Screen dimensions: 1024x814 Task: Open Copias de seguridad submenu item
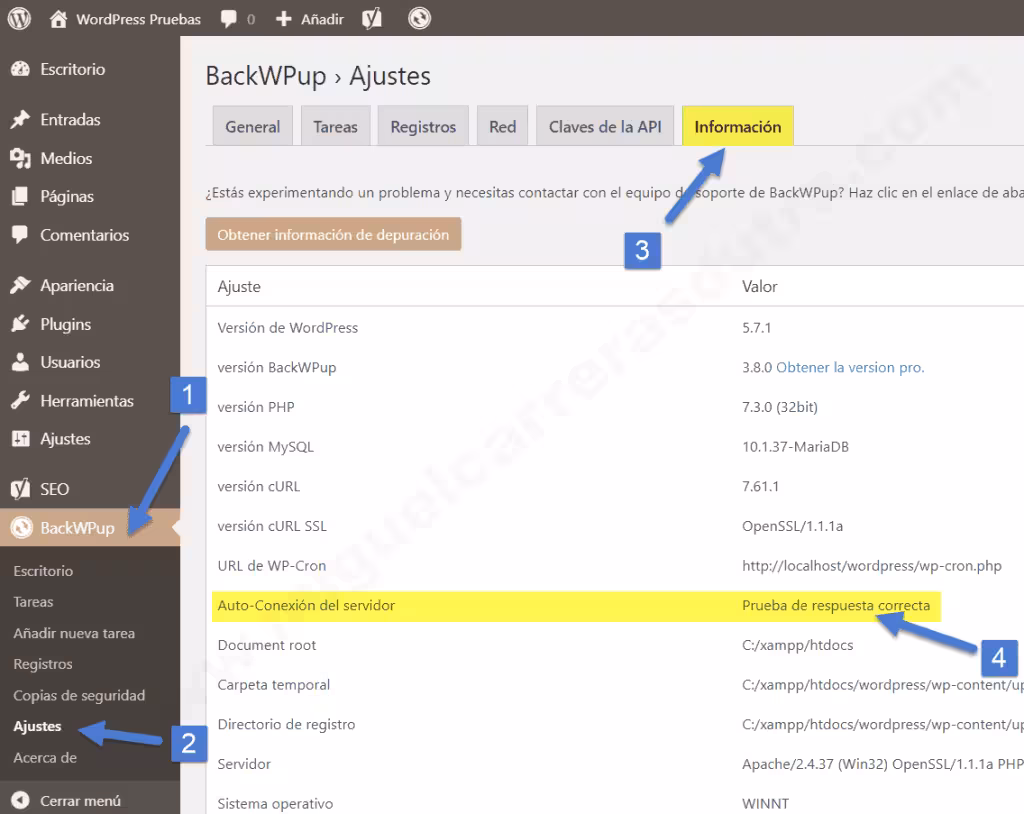click(79, 695)
